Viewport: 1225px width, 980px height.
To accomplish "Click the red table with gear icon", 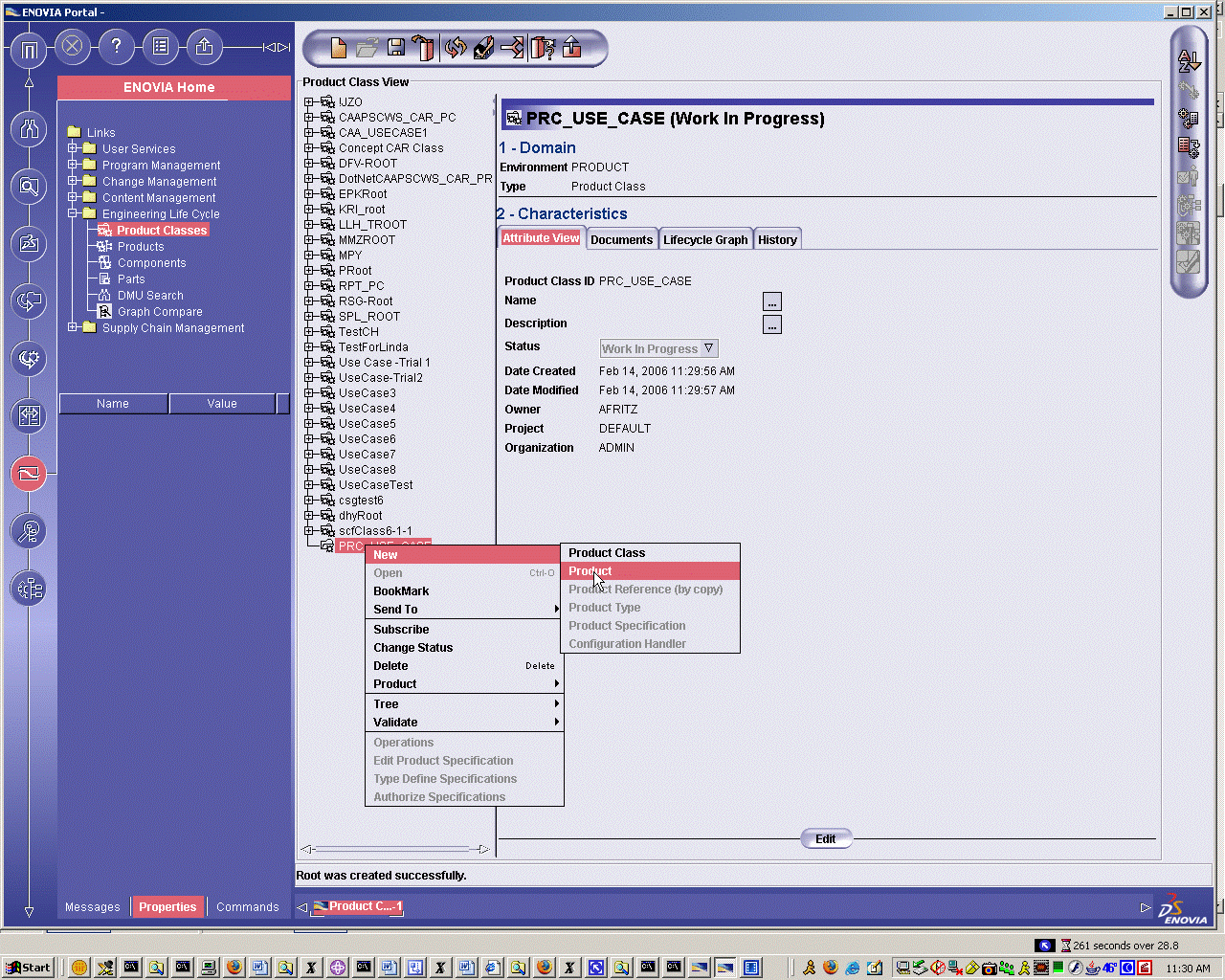I will 1189,147.
